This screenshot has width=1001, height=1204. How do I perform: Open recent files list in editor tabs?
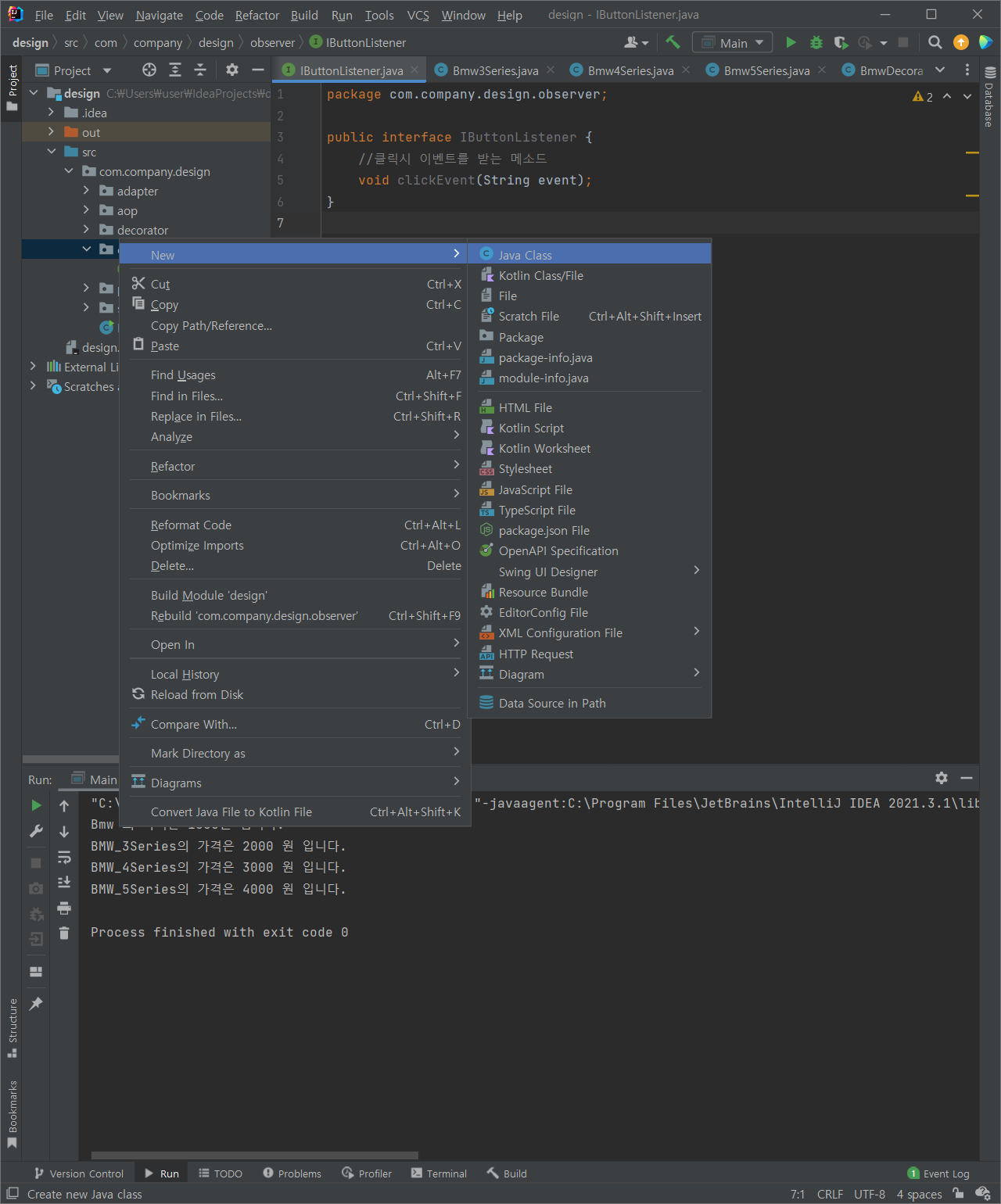pyautogui.click(x=940, y=70)
